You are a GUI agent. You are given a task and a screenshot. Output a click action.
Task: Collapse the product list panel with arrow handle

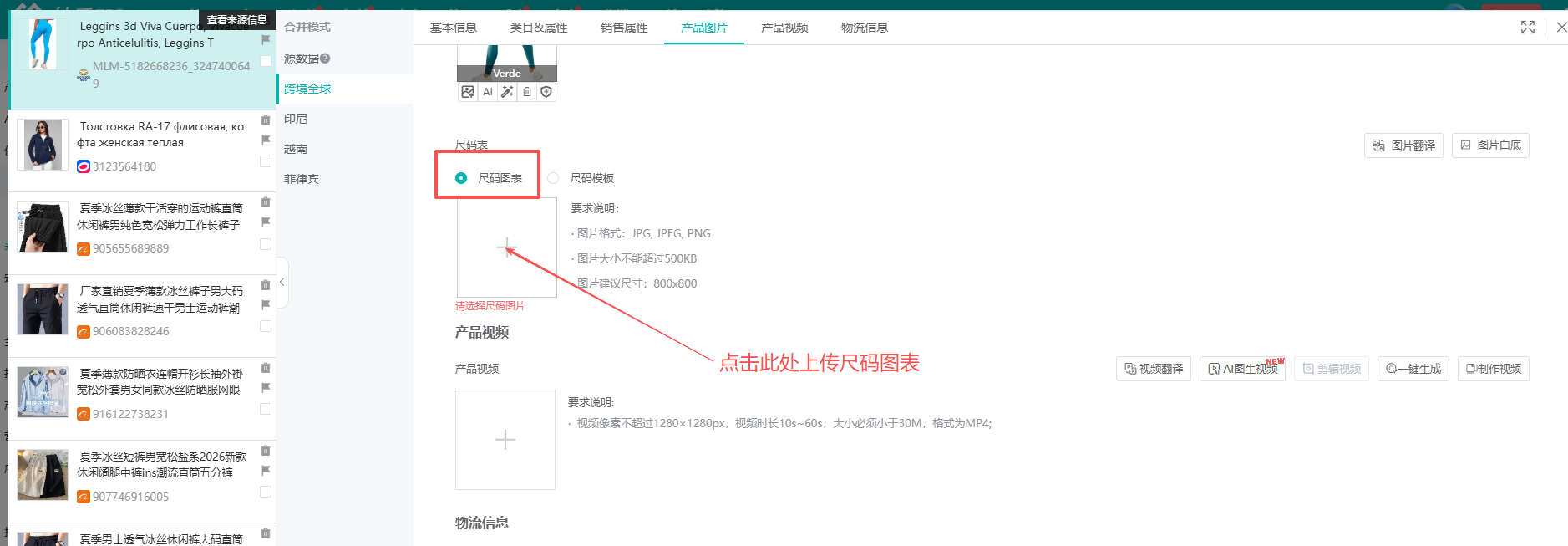click(282, 283)
